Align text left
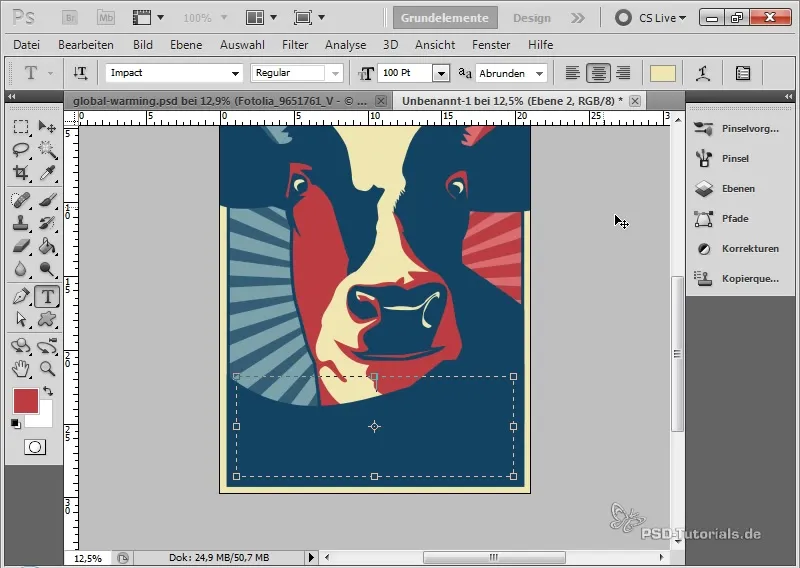The width and height of the screenshot is (800, 568). (572, 73)
